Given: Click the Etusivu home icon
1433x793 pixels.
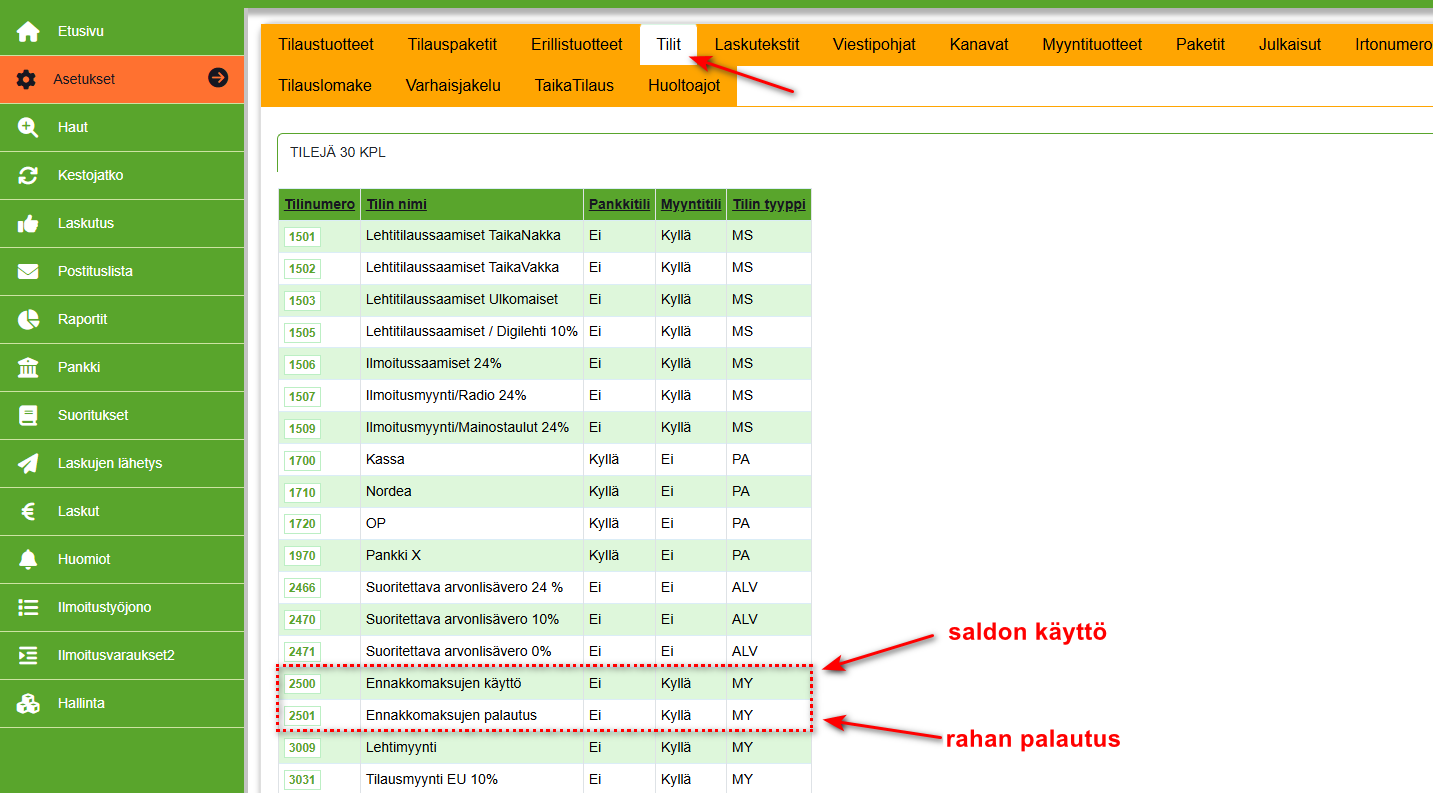Looking at the screenshot, I should point(28,31).
